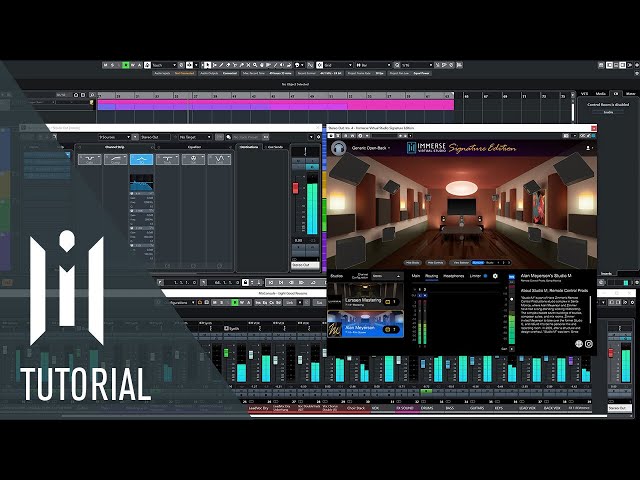
Task: Open the Grid snap type dropdown
Action: coord(338,65)
